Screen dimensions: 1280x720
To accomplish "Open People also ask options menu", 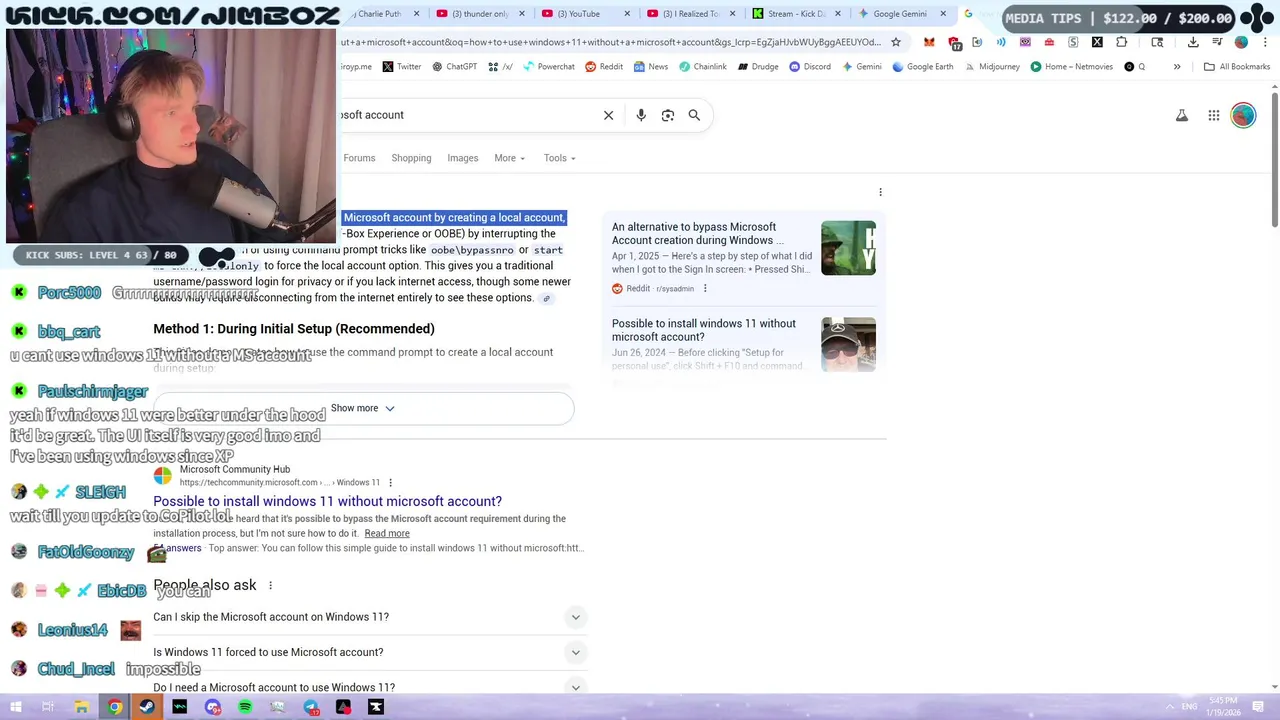I will 270,586.
